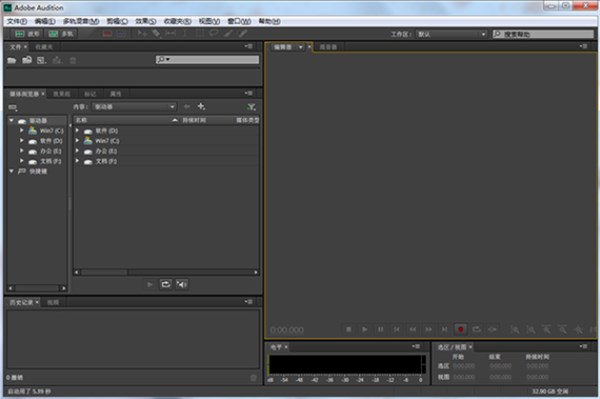Viewport: 600px width, 399px height.
Task: Switch to the 标记 tab
Action: click(90, 94)
